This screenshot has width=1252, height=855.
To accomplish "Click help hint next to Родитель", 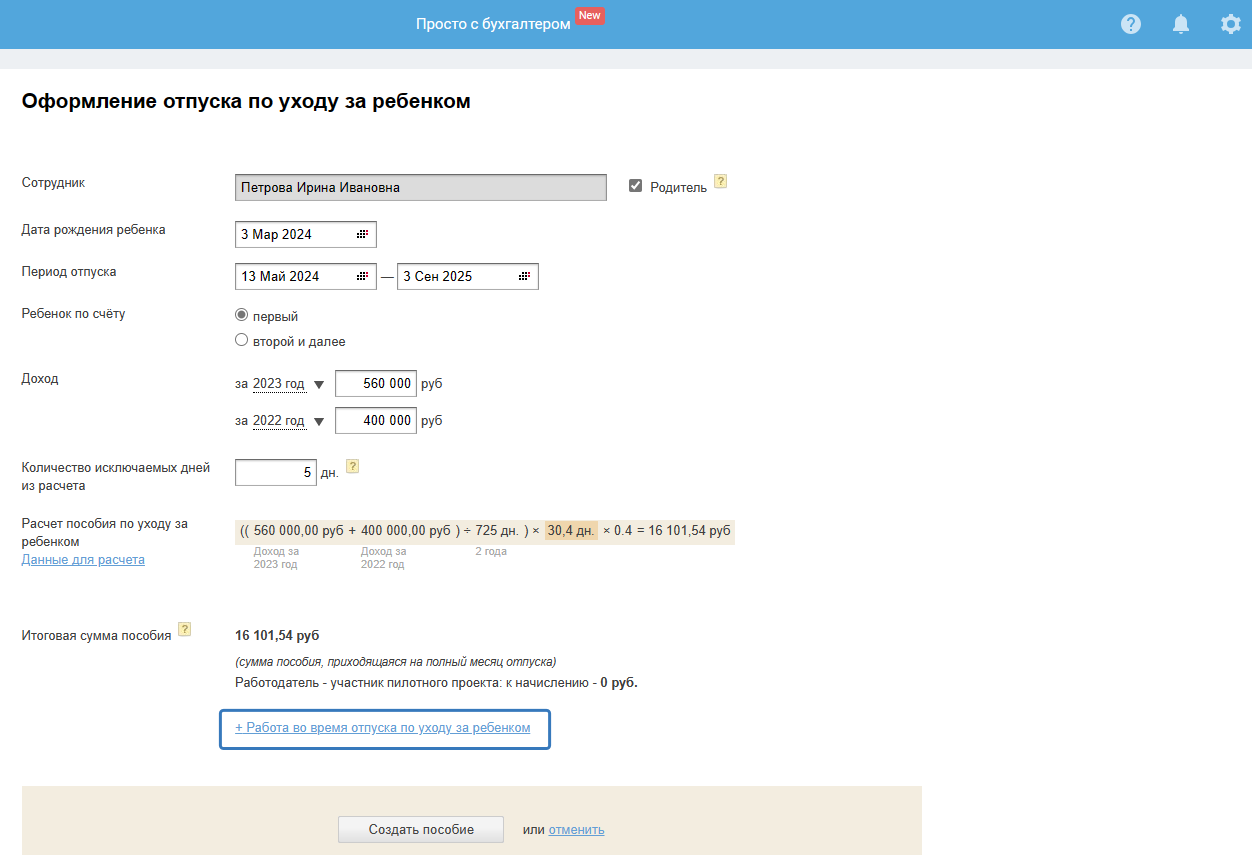I will pyautogui.click(x=720, y=182).
